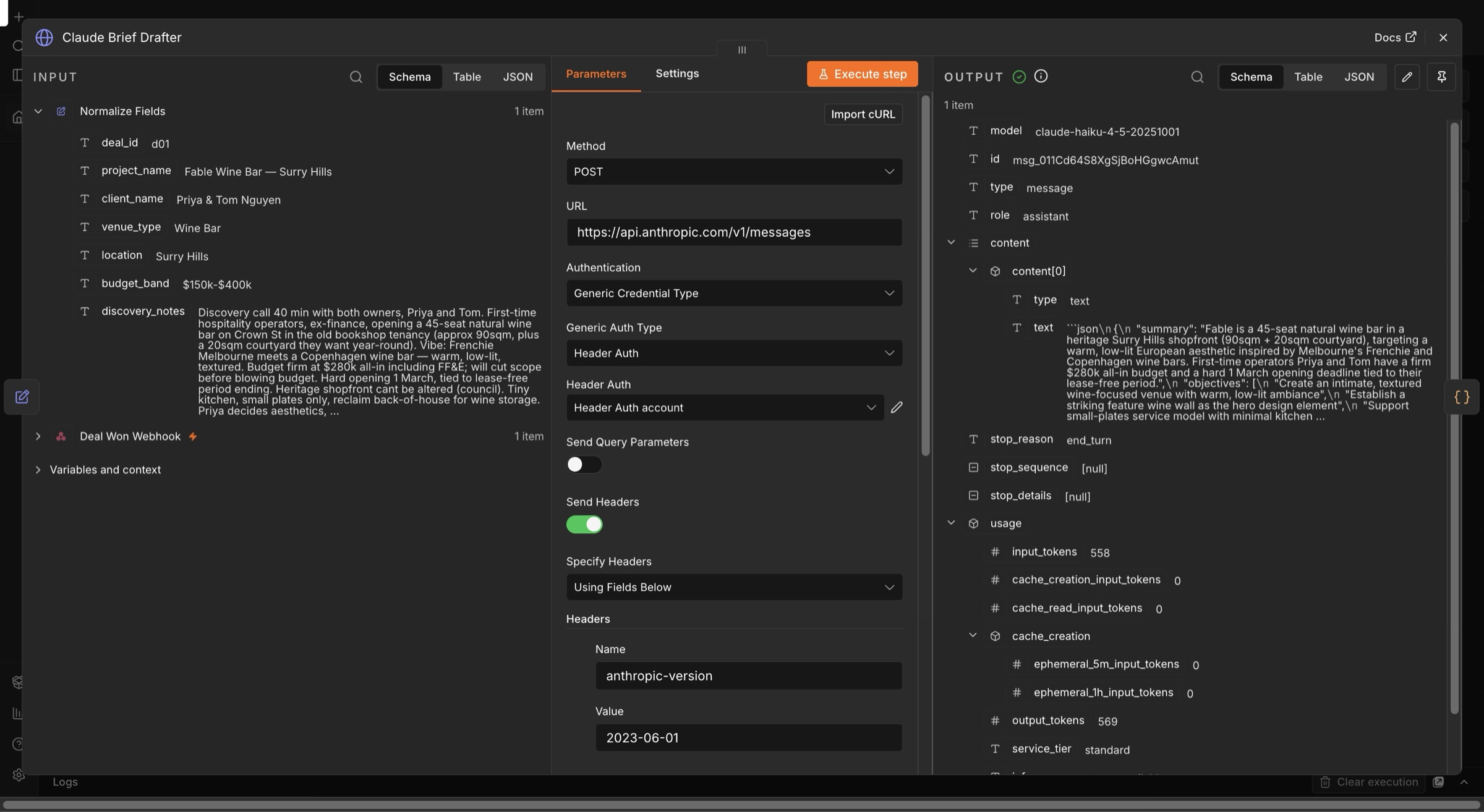The image size is (1484, 812).
Task: Expand the Deal Won Webhook section
Action: pyautogui.click(x=38, y=436)
